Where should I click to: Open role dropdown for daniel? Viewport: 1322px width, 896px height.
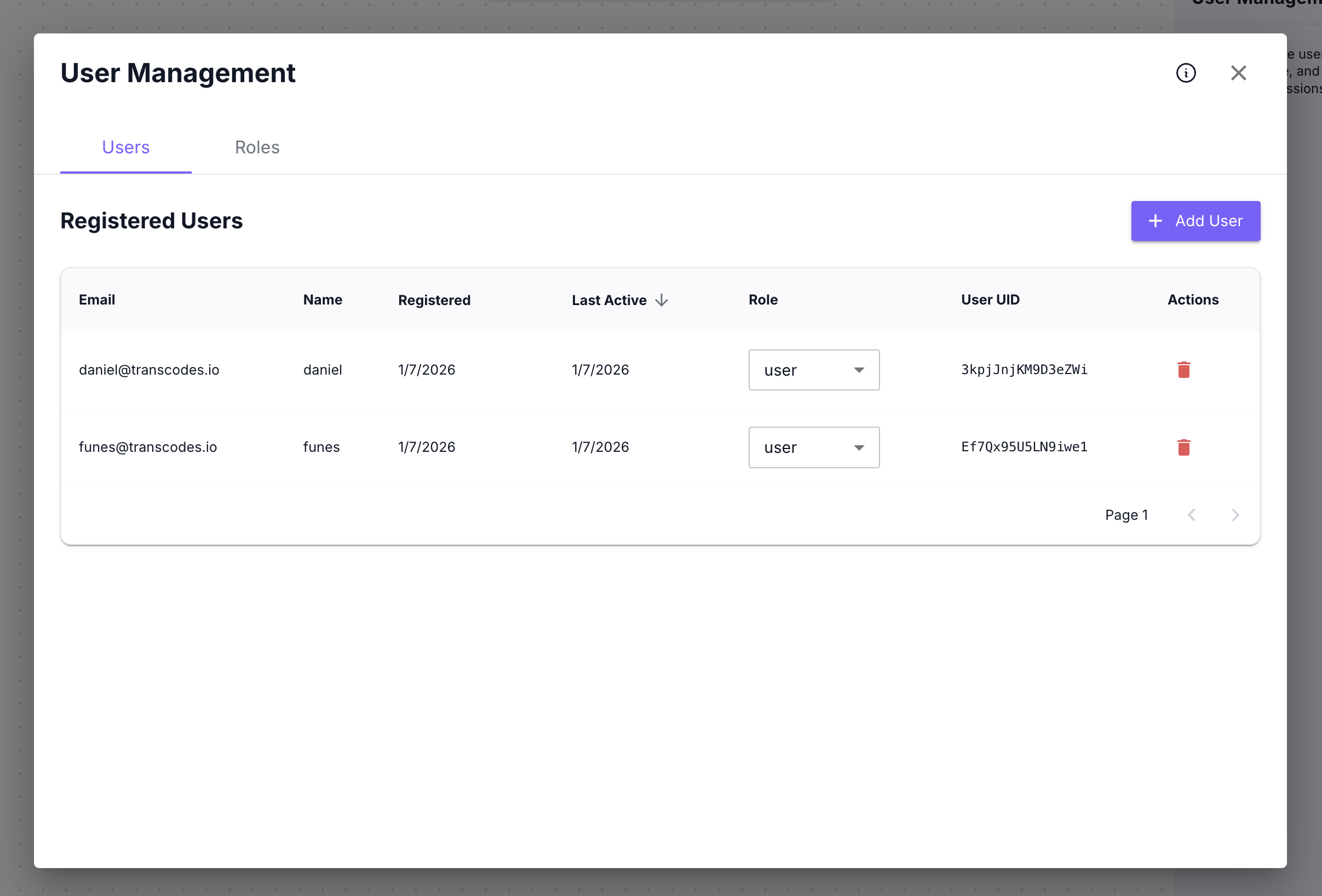813,370
